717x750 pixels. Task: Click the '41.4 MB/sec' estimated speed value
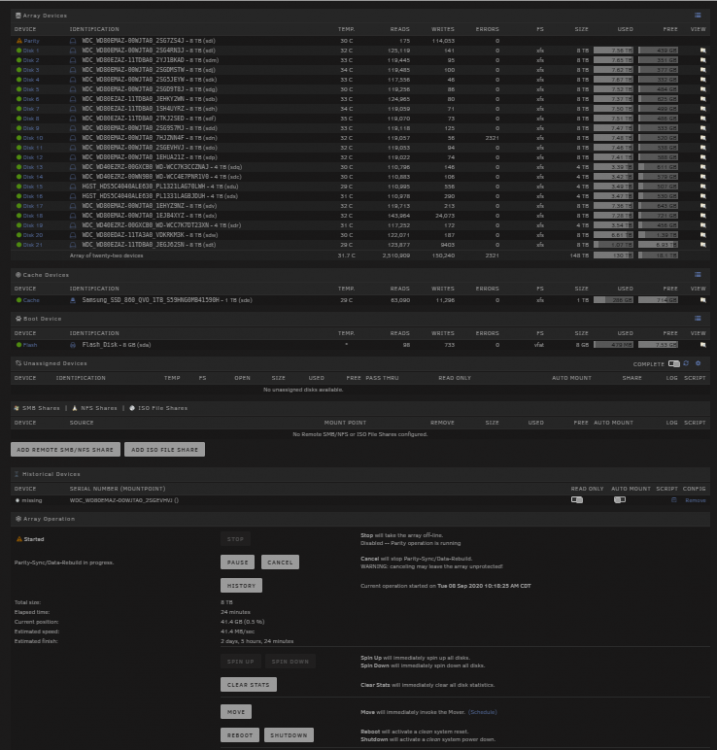[237, 631]
